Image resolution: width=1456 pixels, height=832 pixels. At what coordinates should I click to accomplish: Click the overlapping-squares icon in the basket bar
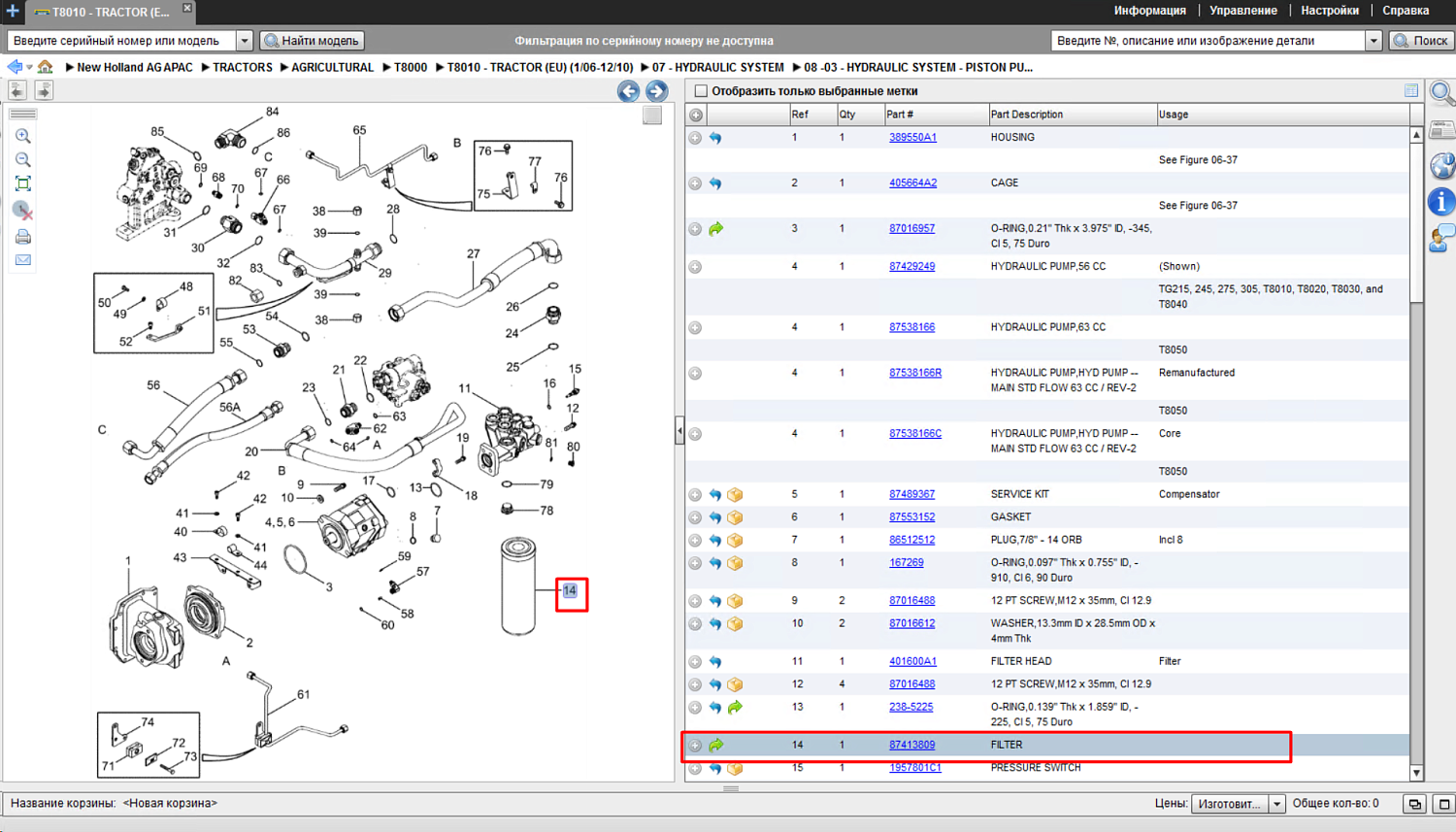pyautogui.click(x=1415, y=804)
